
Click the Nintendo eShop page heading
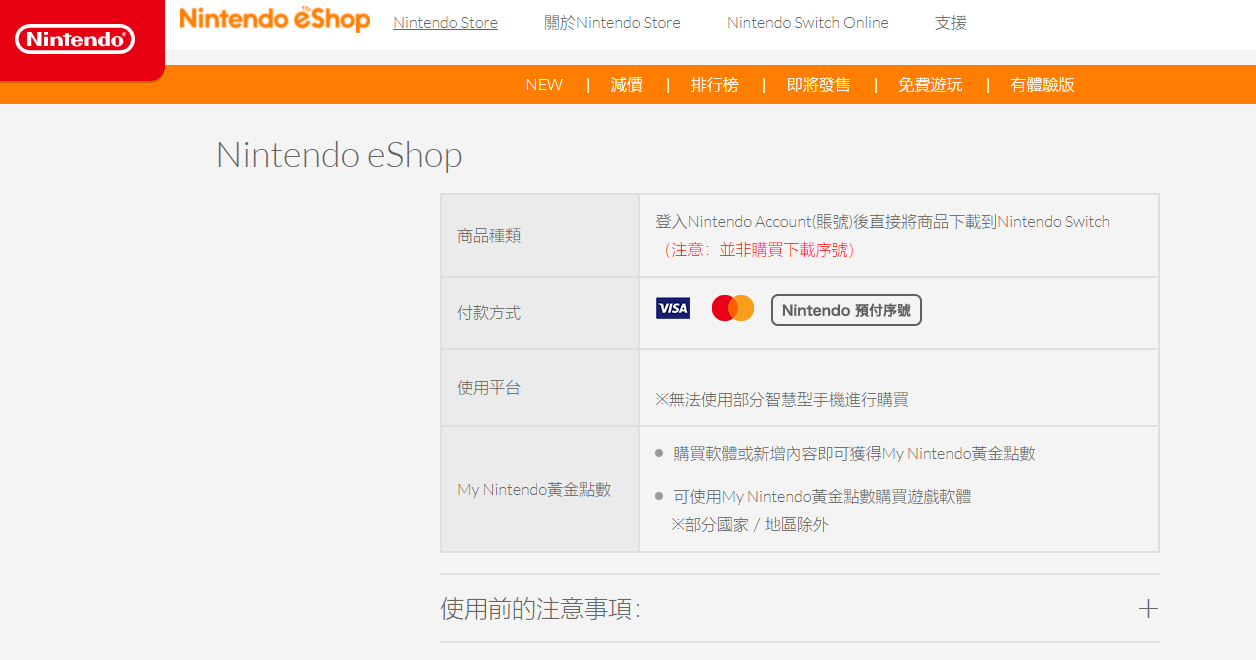tap(339, 155)
